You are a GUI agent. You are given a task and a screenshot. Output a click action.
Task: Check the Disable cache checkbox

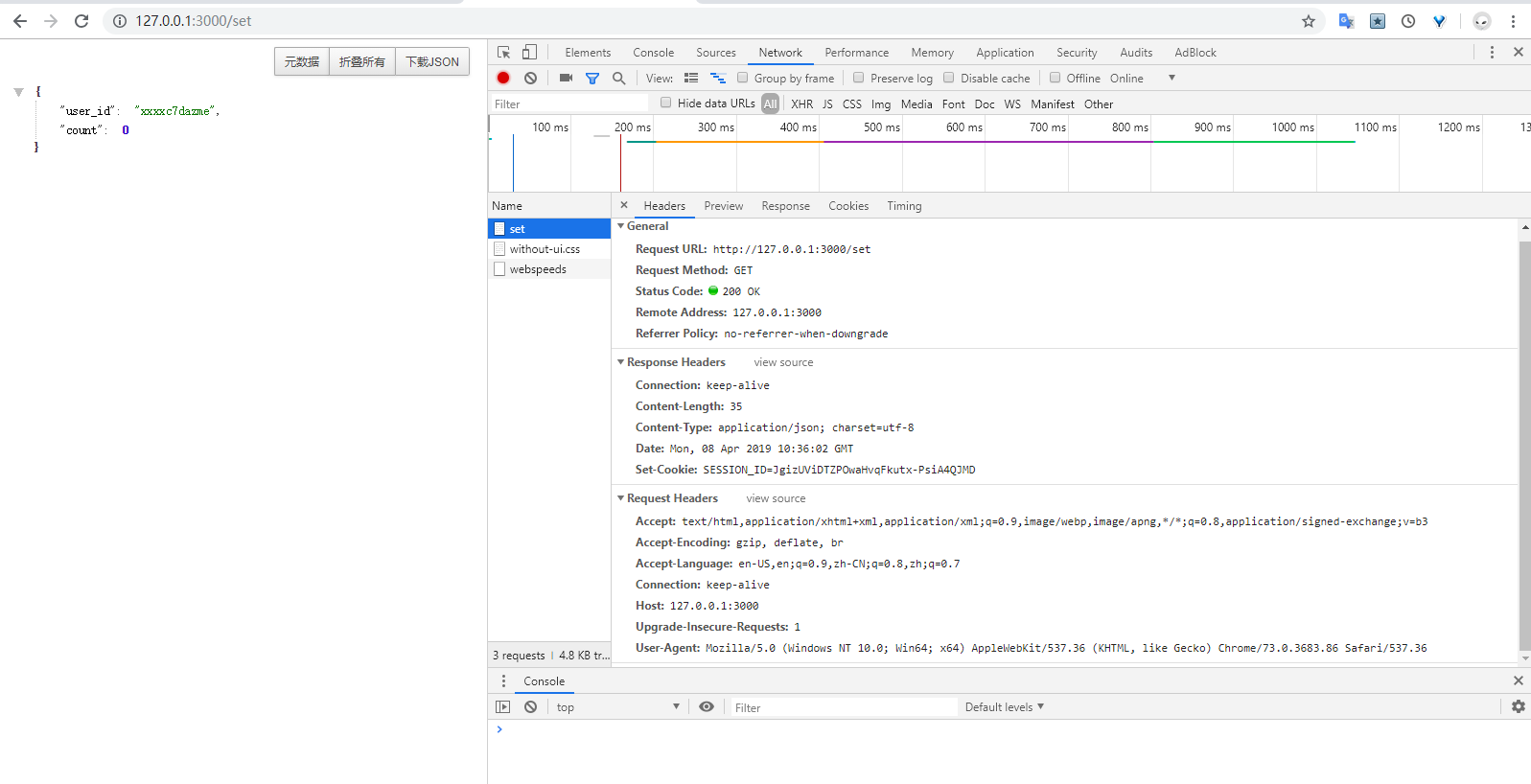949,78
